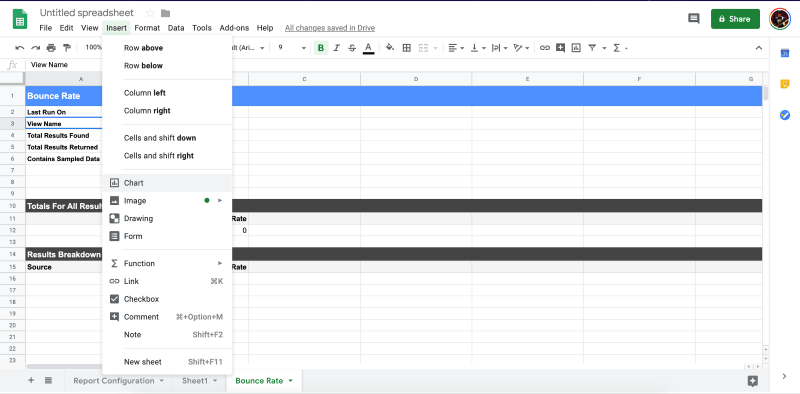Select Checkbox in the Insert menu
The height and width of the screenshot is (394, 800).
click(167, 299)
